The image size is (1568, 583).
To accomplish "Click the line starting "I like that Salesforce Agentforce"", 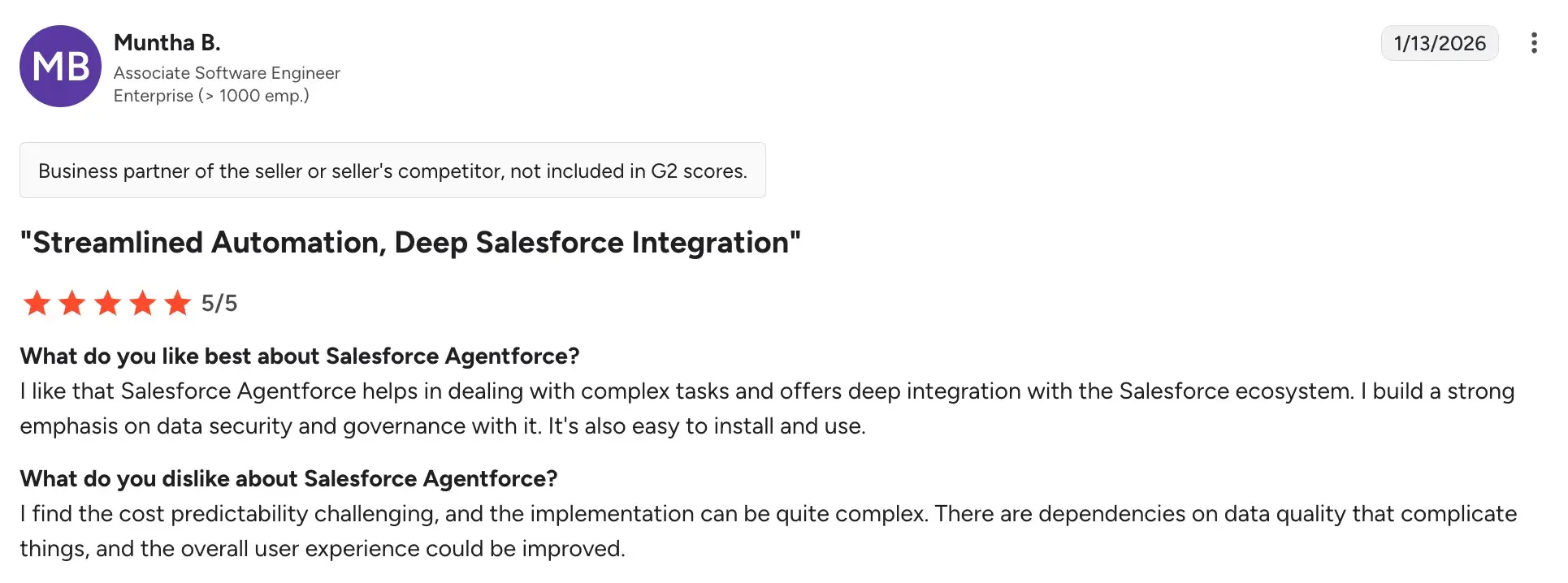I will [767, 391].
